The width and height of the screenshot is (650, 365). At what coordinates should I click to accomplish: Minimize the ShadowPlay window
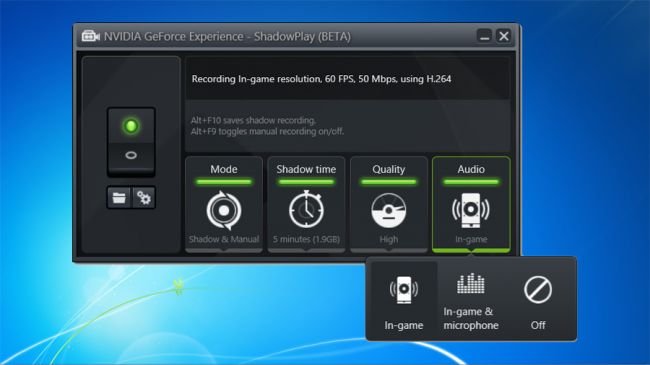[484, 36]
